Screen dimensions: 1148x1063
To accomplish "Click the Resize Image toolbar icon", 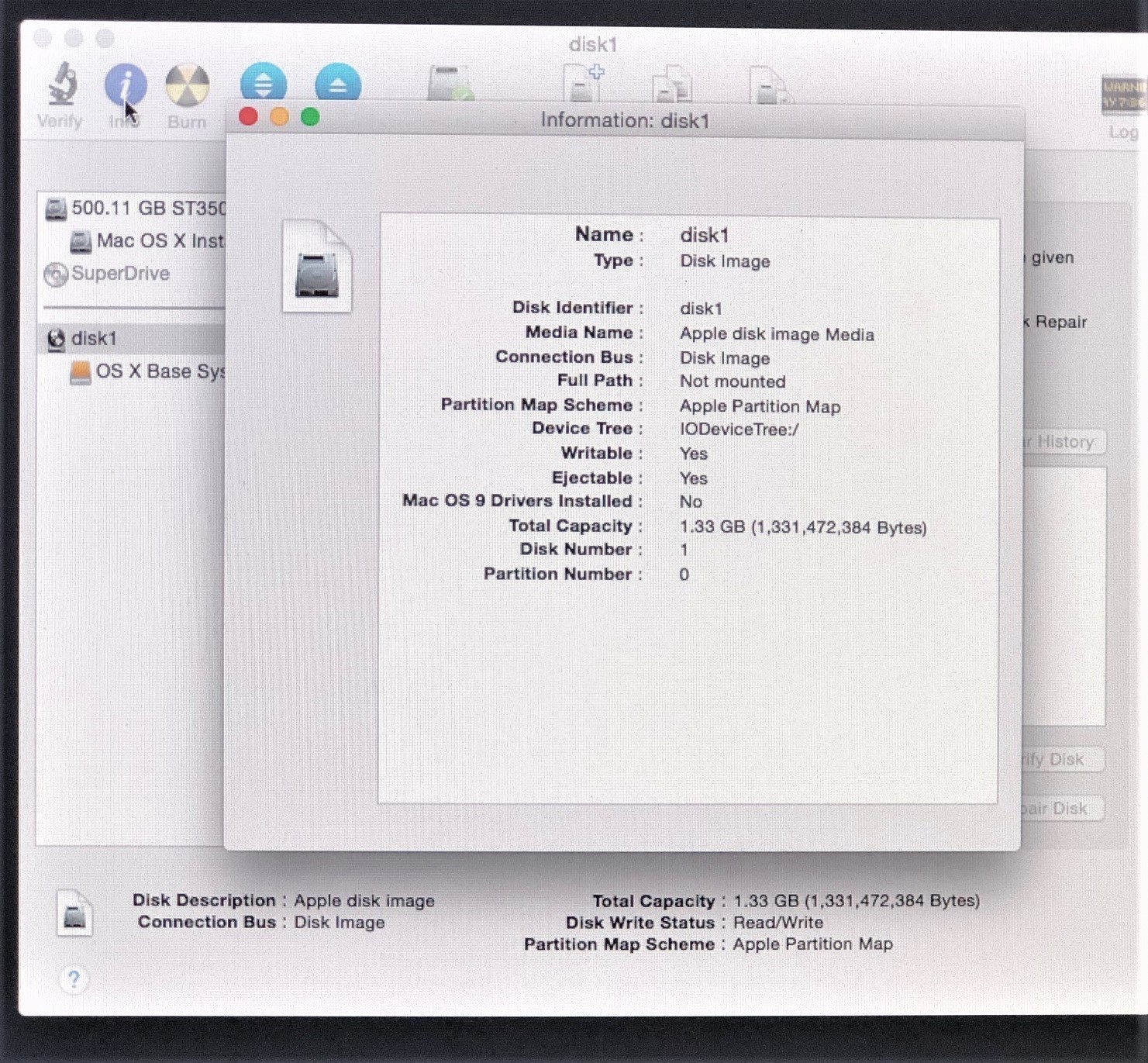I will [771, 85].
